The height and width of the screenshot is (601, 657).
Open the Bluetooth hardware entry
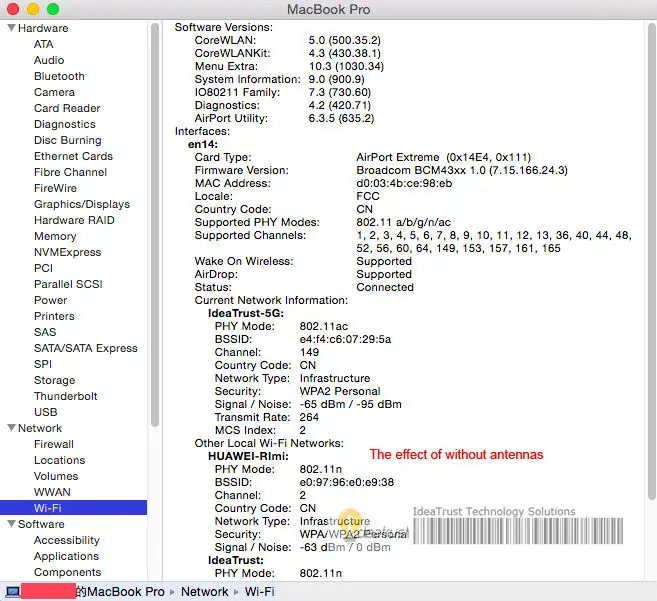(x=59, y=76)
